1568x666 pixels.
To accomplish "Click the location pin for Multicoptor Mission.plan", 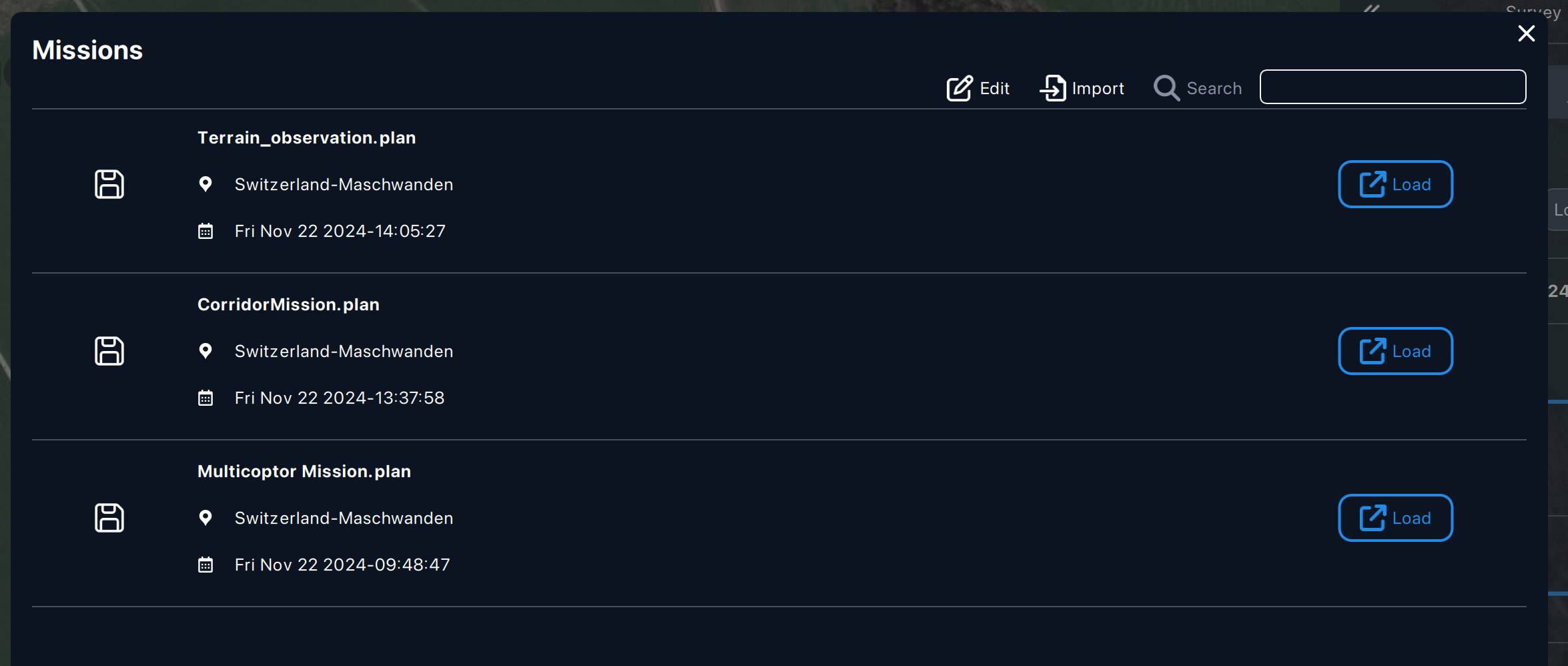I will (x=206, y=518).
